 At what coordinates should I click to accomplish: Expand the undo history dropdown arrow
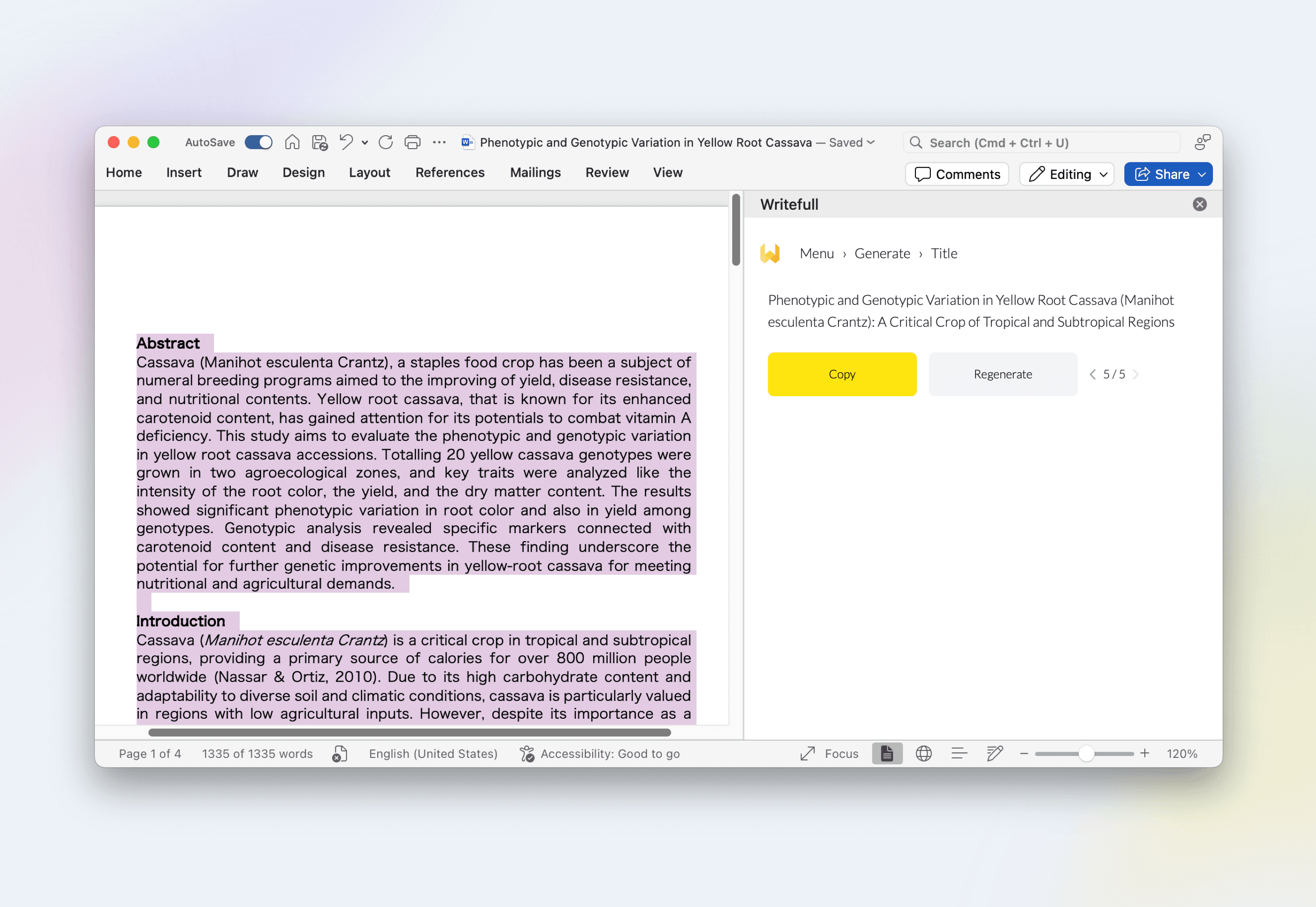[364, 143]
